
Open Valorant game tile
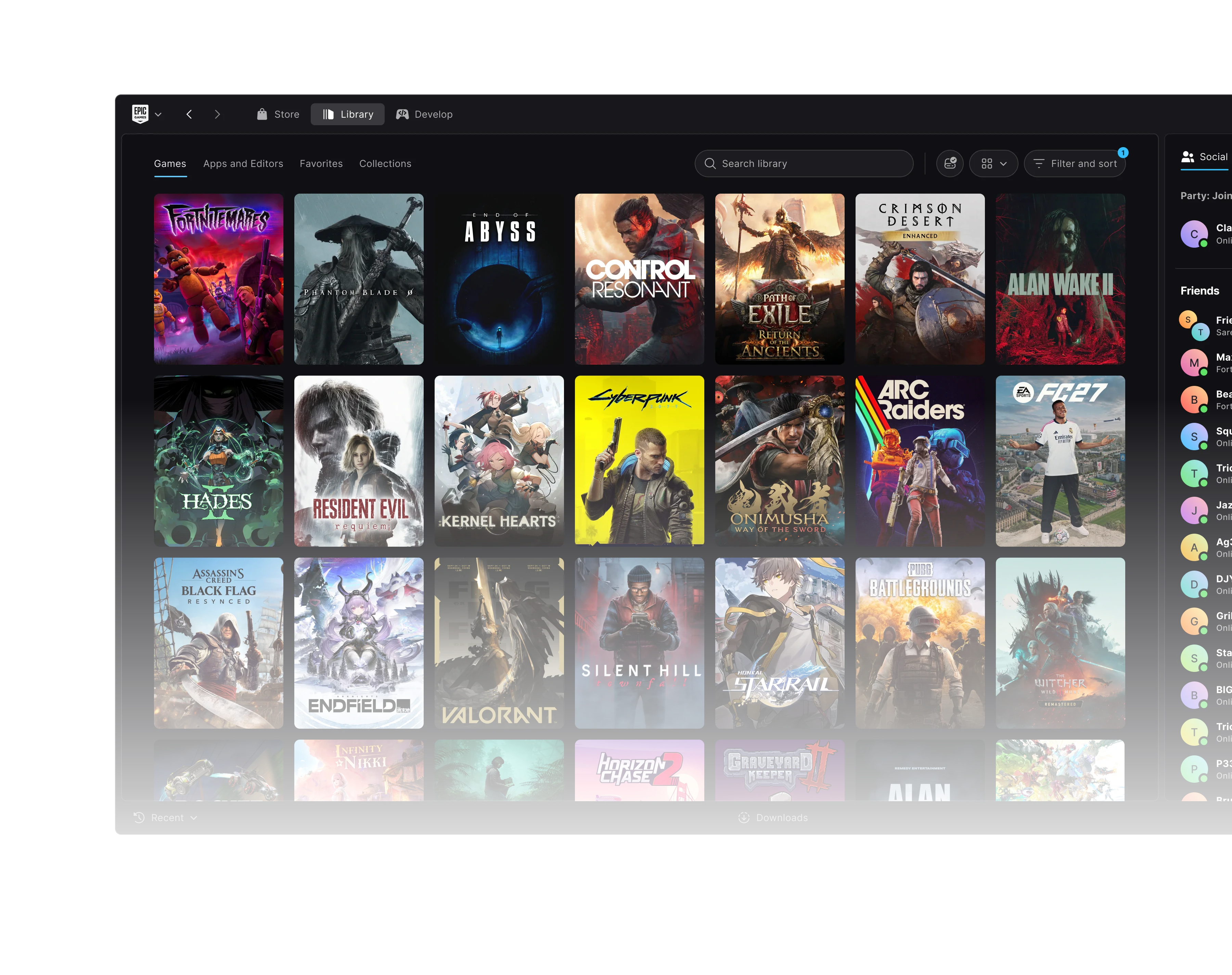pyautogui.click(x=499, y=643)
